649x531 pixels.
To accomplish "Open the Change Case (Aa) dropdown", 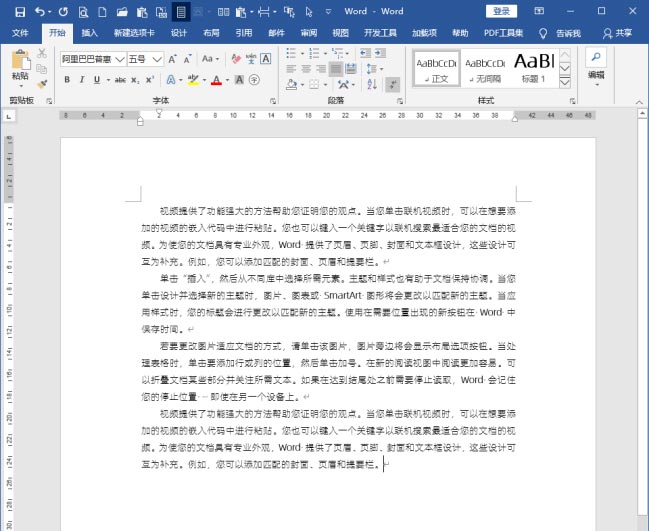I will click(210, 59).
